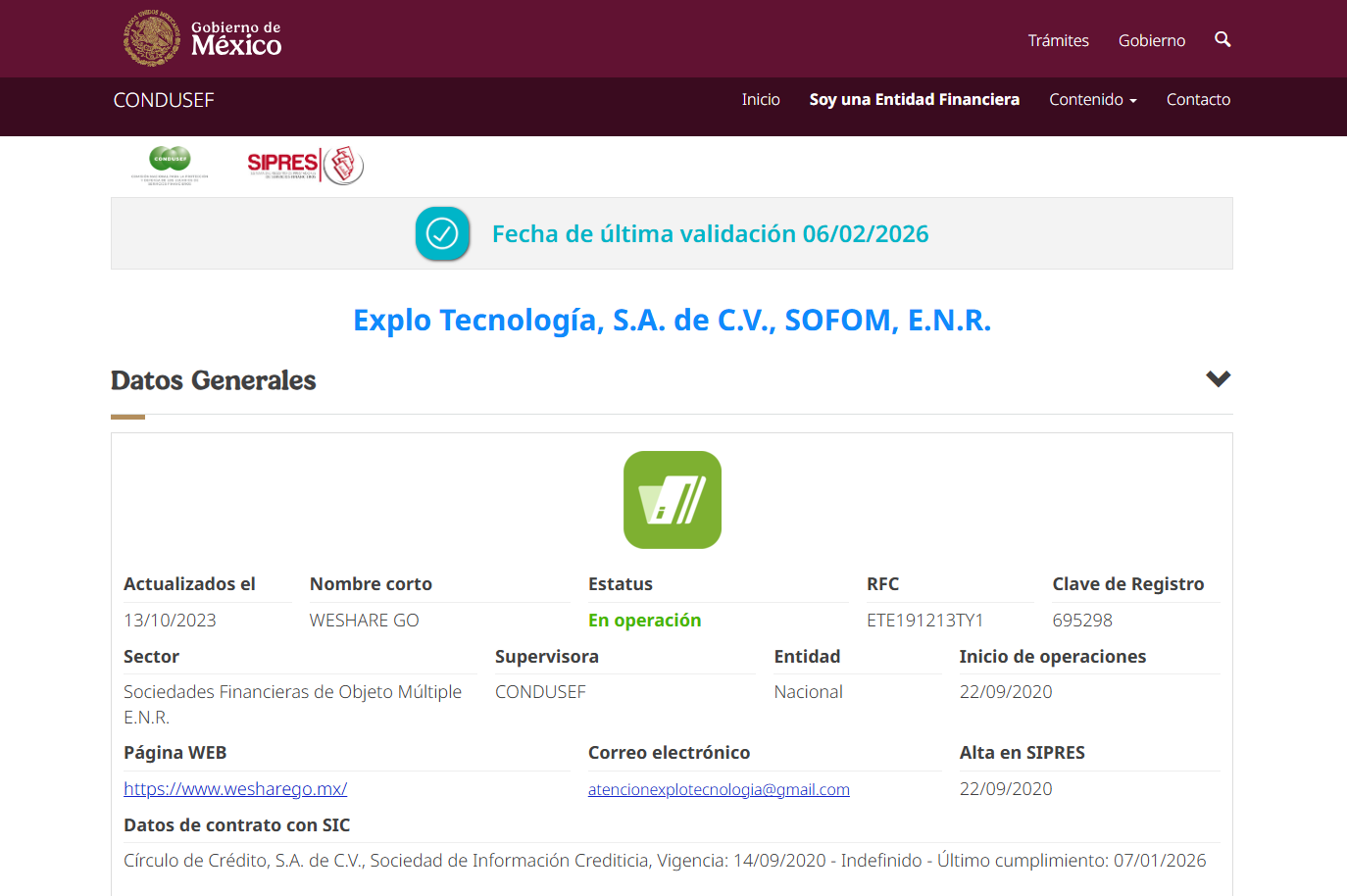This screenshot has height=896, width=1347.
Task: Open the search magnifier icon
Action: (x=1222, y=39)
